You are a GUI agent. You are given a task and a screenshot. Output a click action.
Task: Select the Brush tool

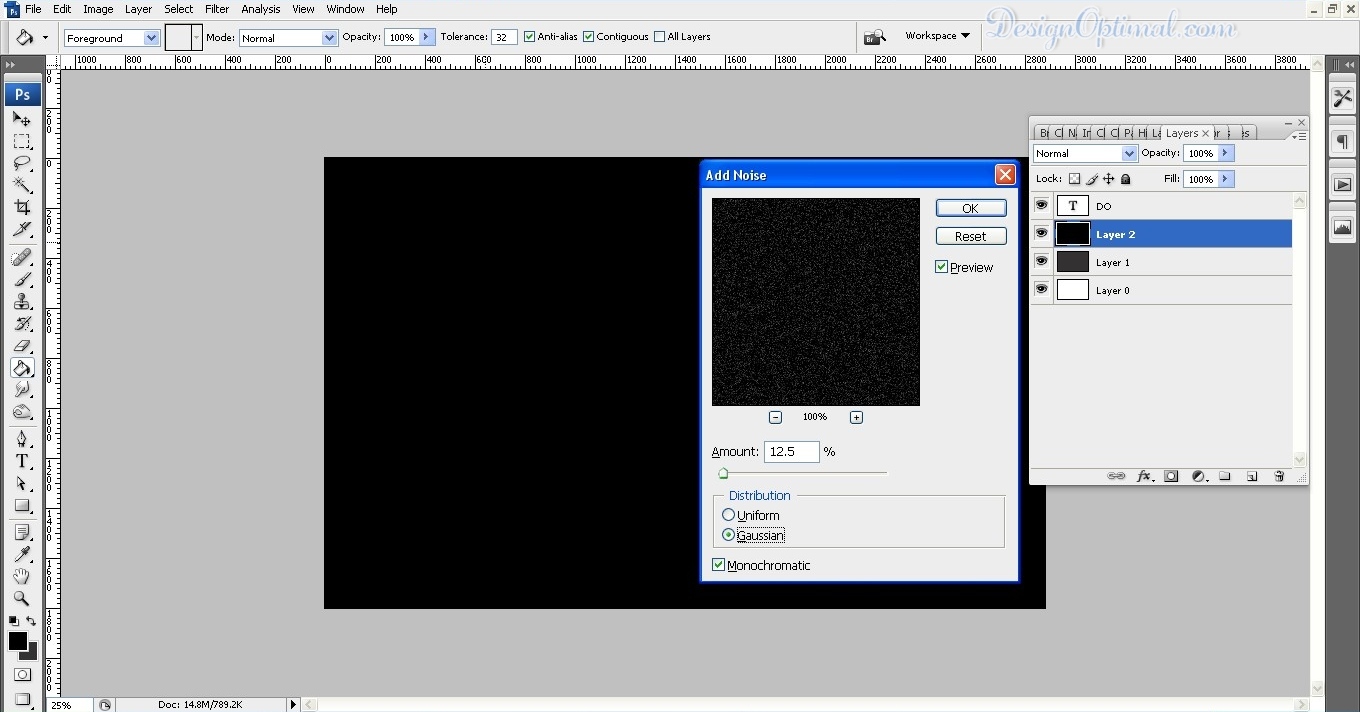click(22, 280)
